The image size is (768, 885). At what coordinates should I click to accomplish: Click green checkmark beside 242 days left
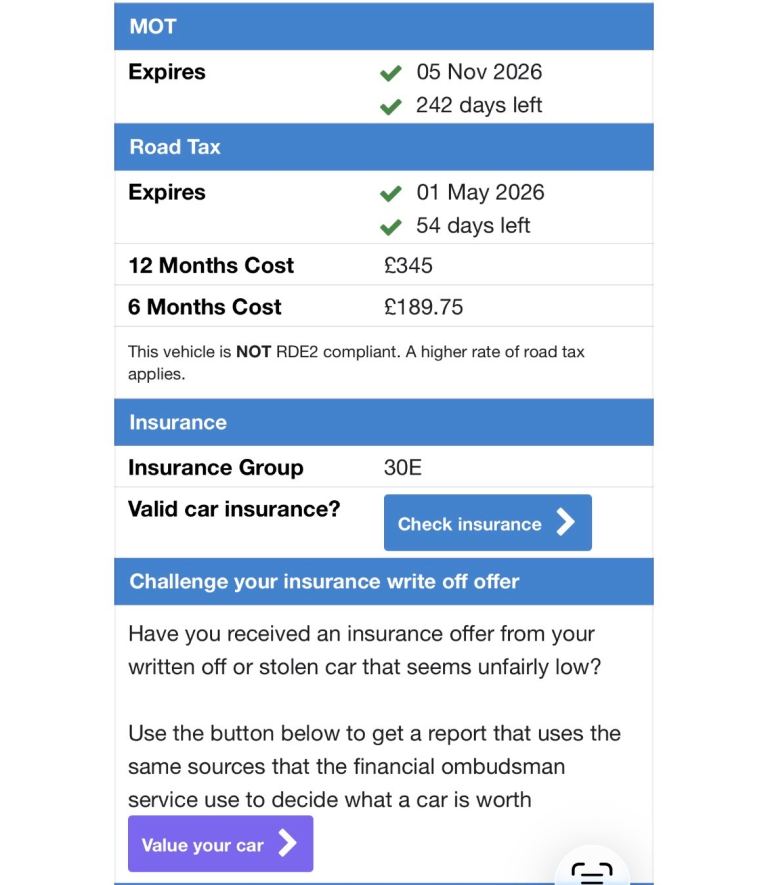pyautogui.click(x=391, y=106)
